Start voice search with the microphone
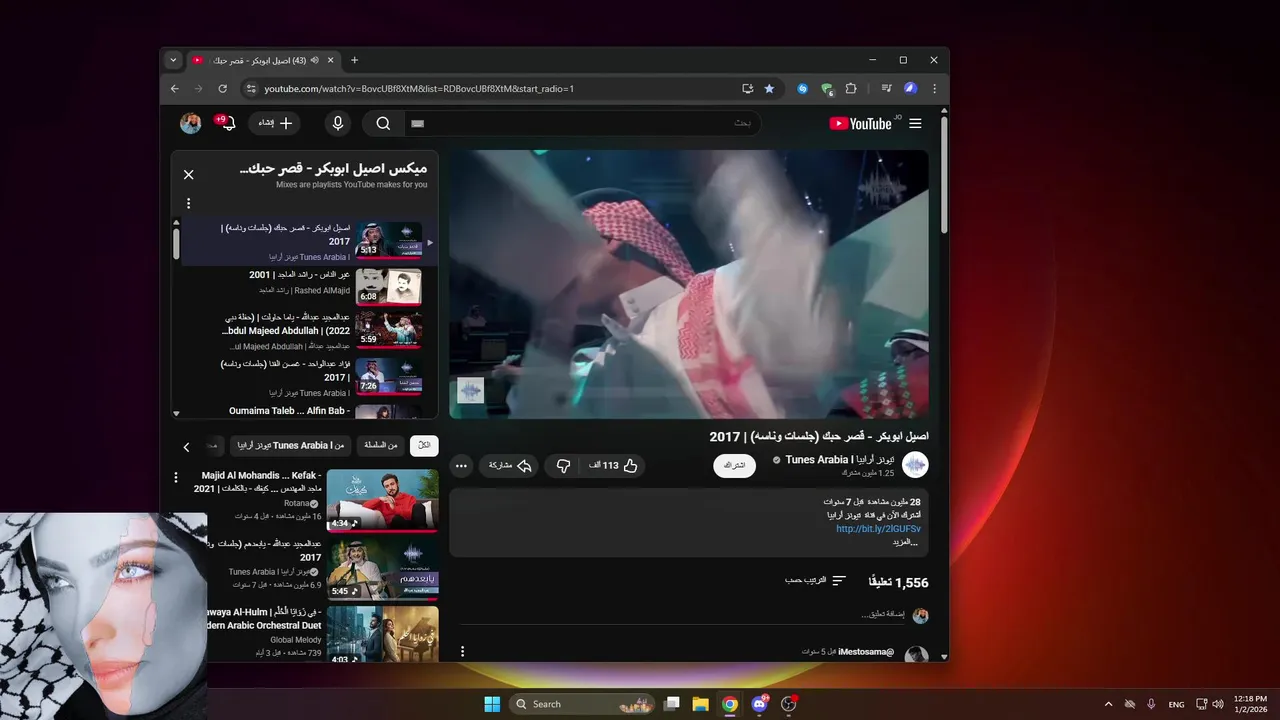The image size is (1280, 720). 338,123
